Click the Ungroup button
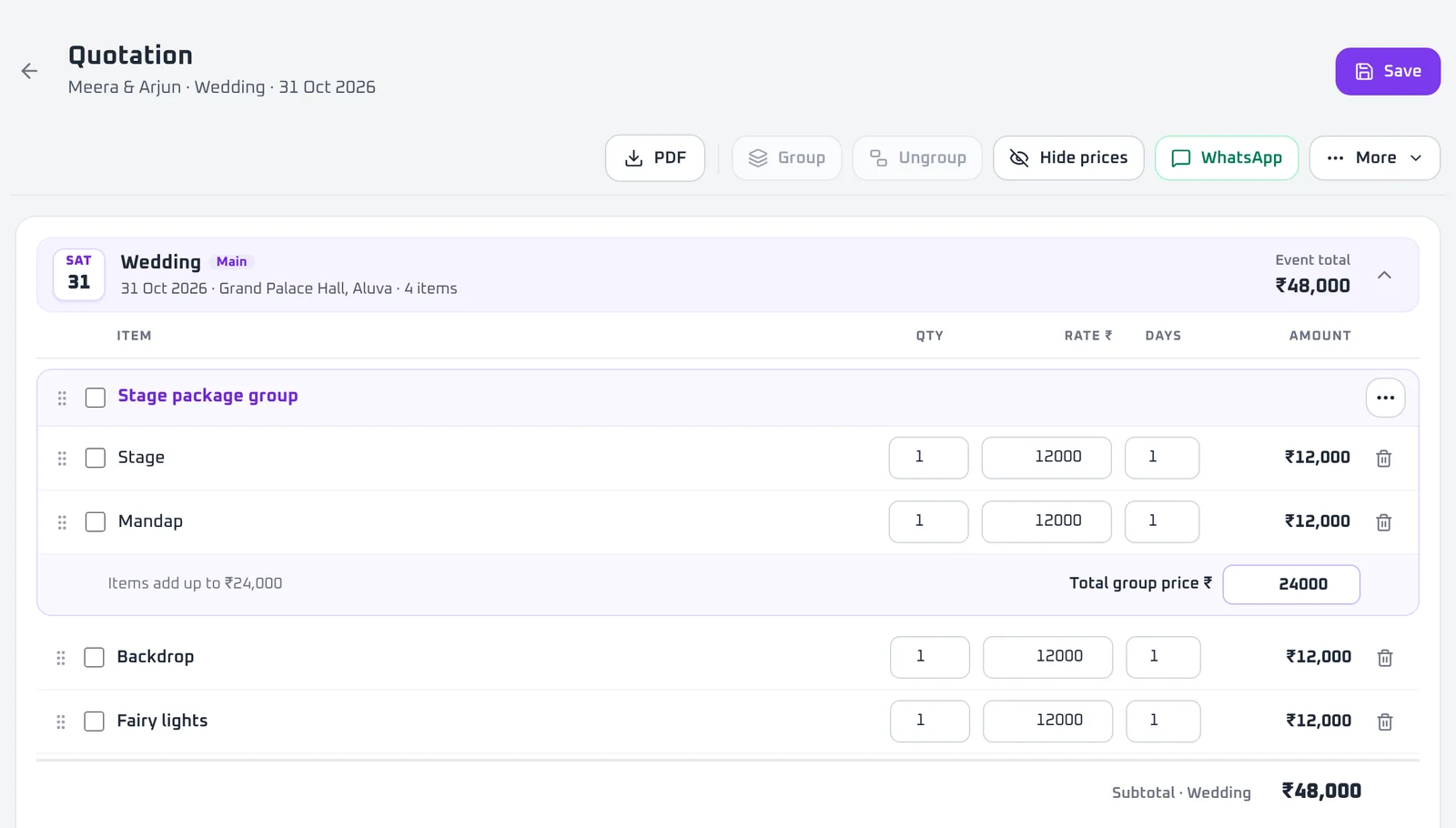This screenshot has height=828, width=1456. click(x=917, y=158)
